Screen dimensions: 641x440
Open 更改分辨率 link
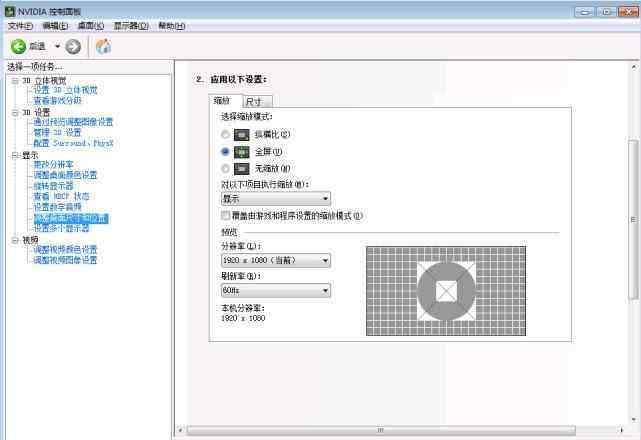tap(53, 164)
